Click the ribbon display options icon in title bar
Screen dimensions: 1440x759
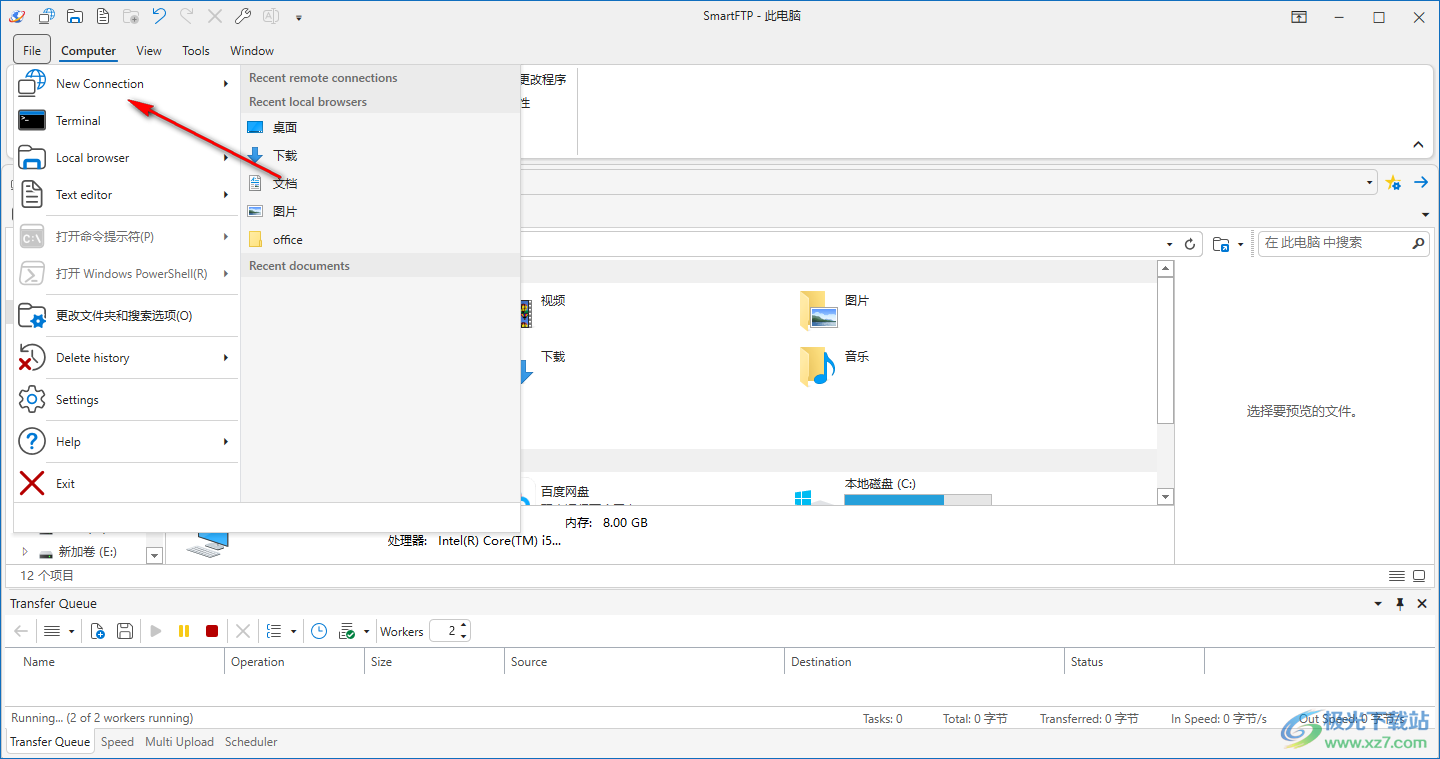point(1298,17)
